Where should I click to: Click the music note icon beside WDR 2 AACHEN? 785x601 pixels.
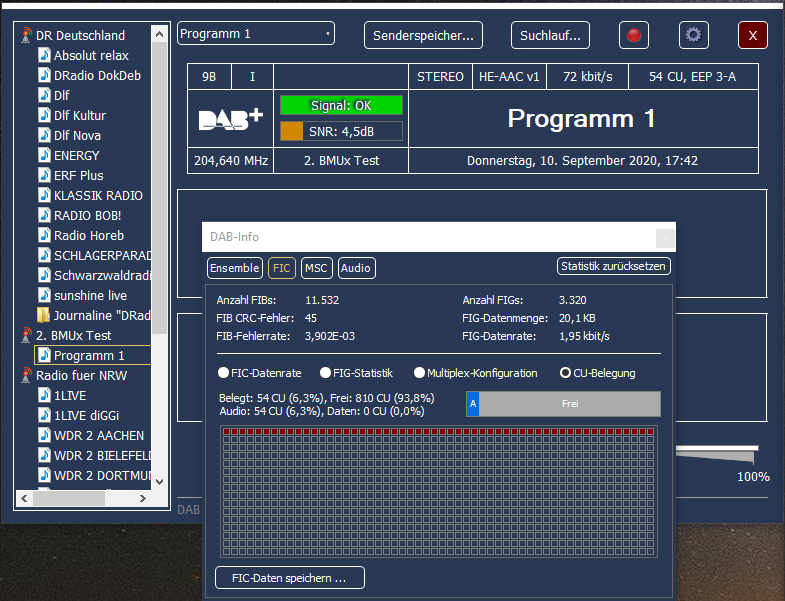pos(44,436)
